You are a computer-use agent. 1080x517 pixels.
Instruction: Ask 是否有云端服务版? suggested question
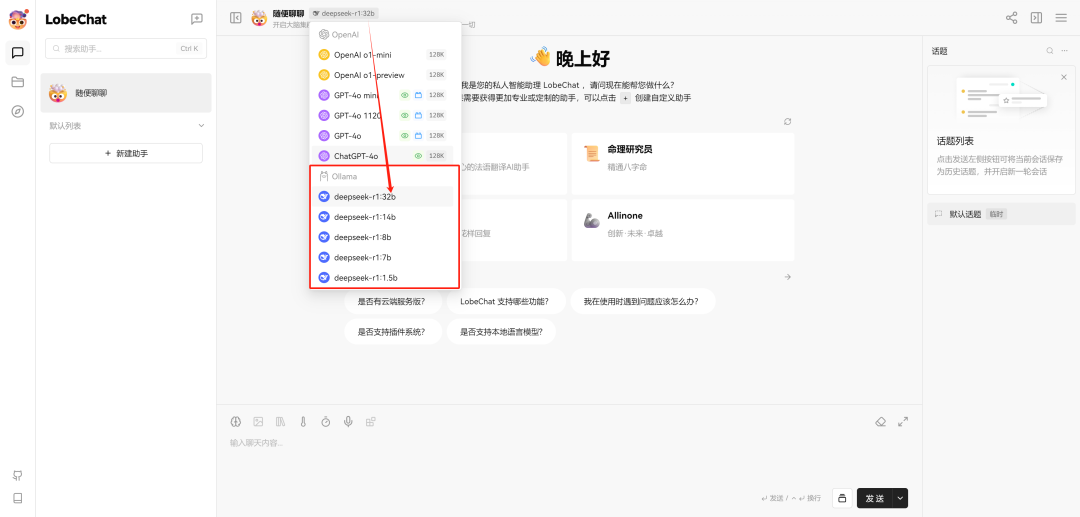pyautogui.click(x=391, y=301)
